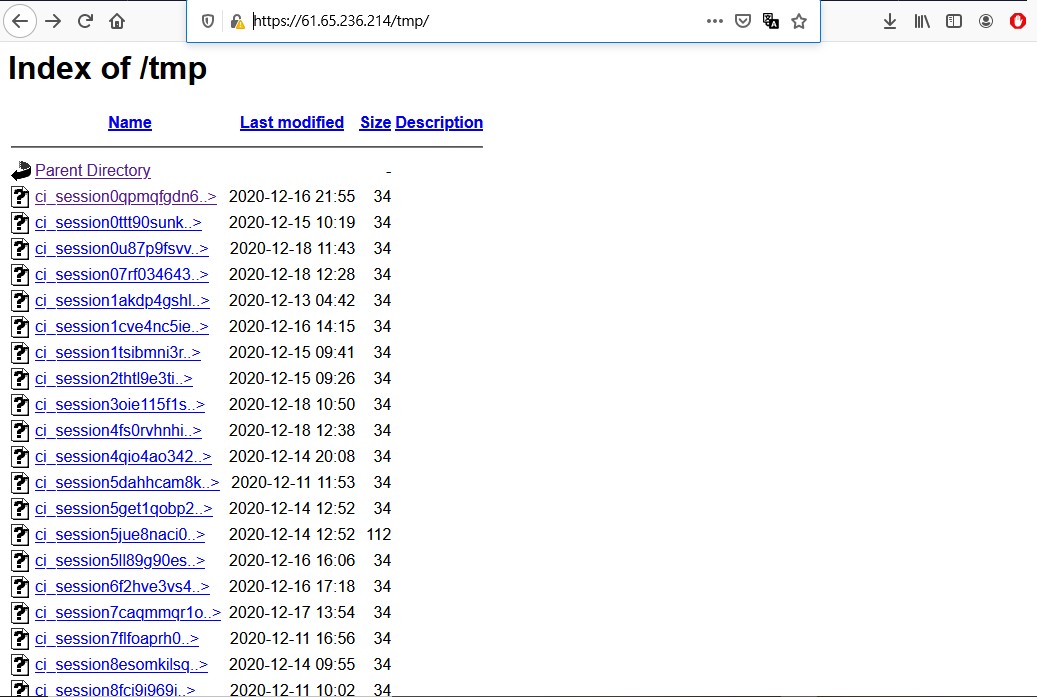
Task: Click the file icon beside ci_session0qpmqfgdn6
Action: pos(21,196)
